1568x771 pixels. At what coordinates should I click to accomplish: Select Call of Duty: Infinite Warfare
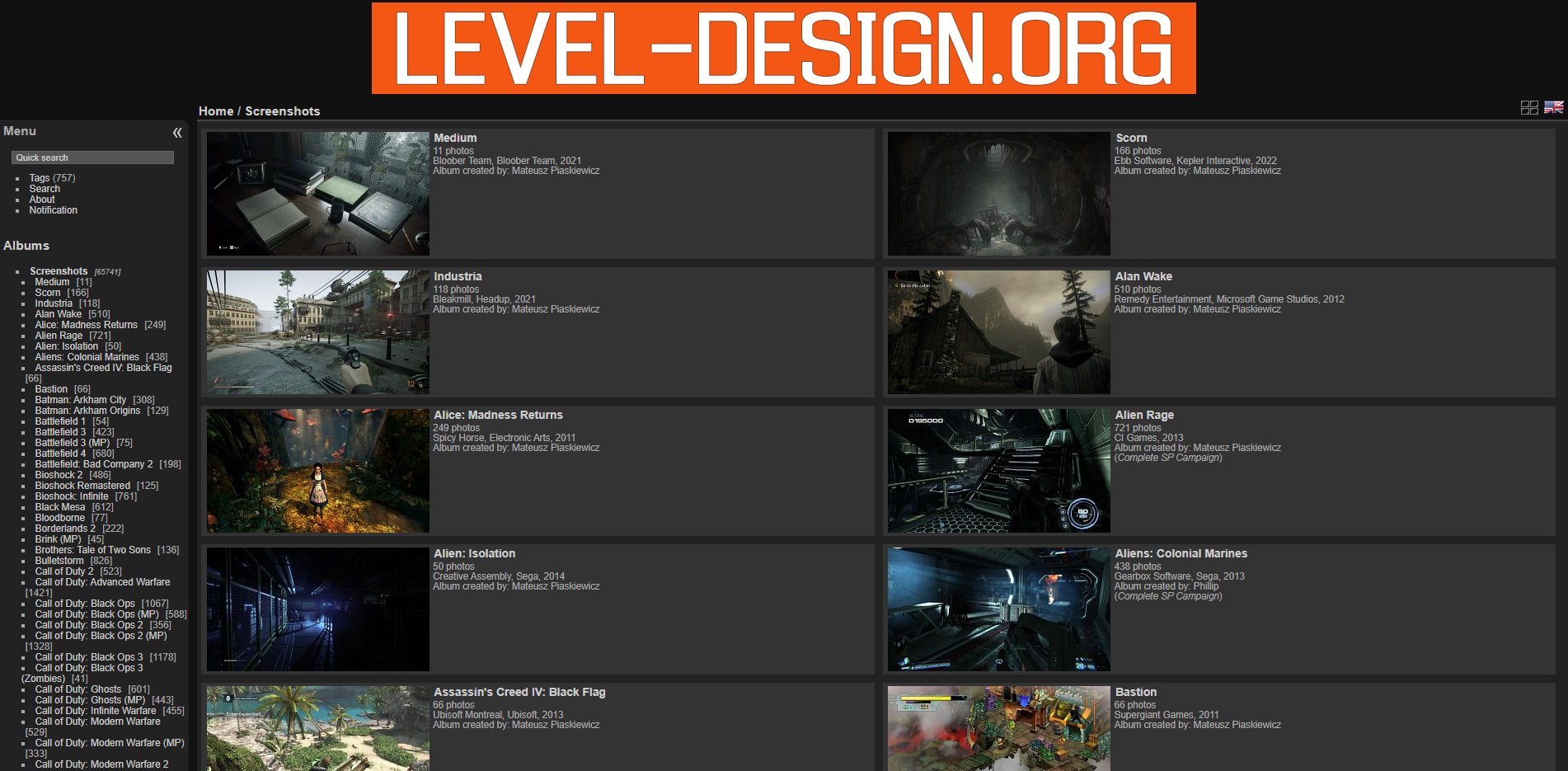click(96, 711)
